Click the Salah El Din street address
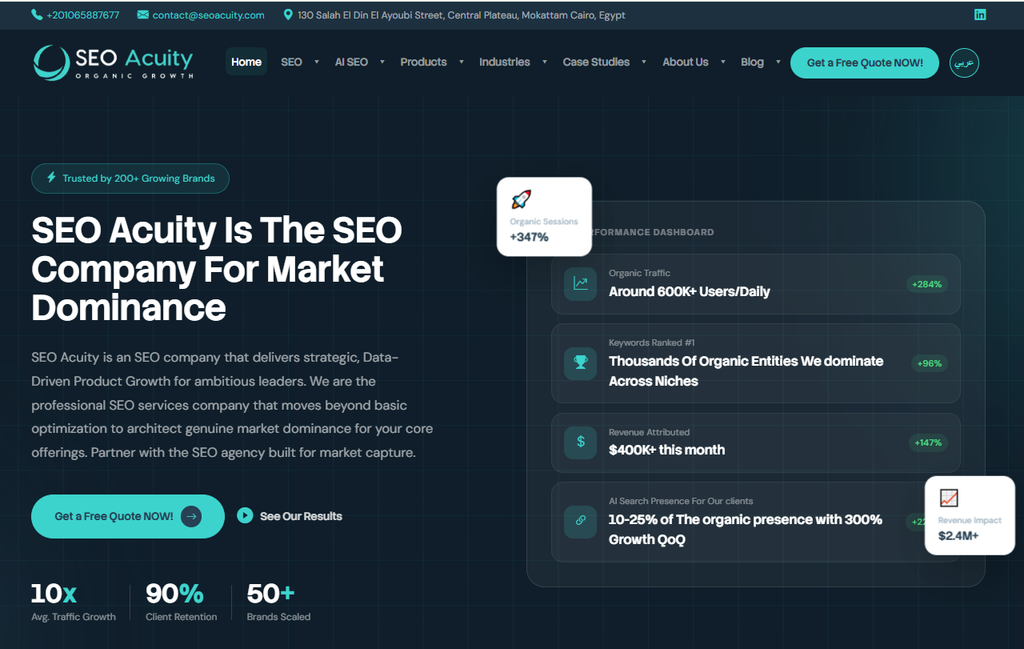The height and width of the screenshot is (649, 1024). point(461,15)
